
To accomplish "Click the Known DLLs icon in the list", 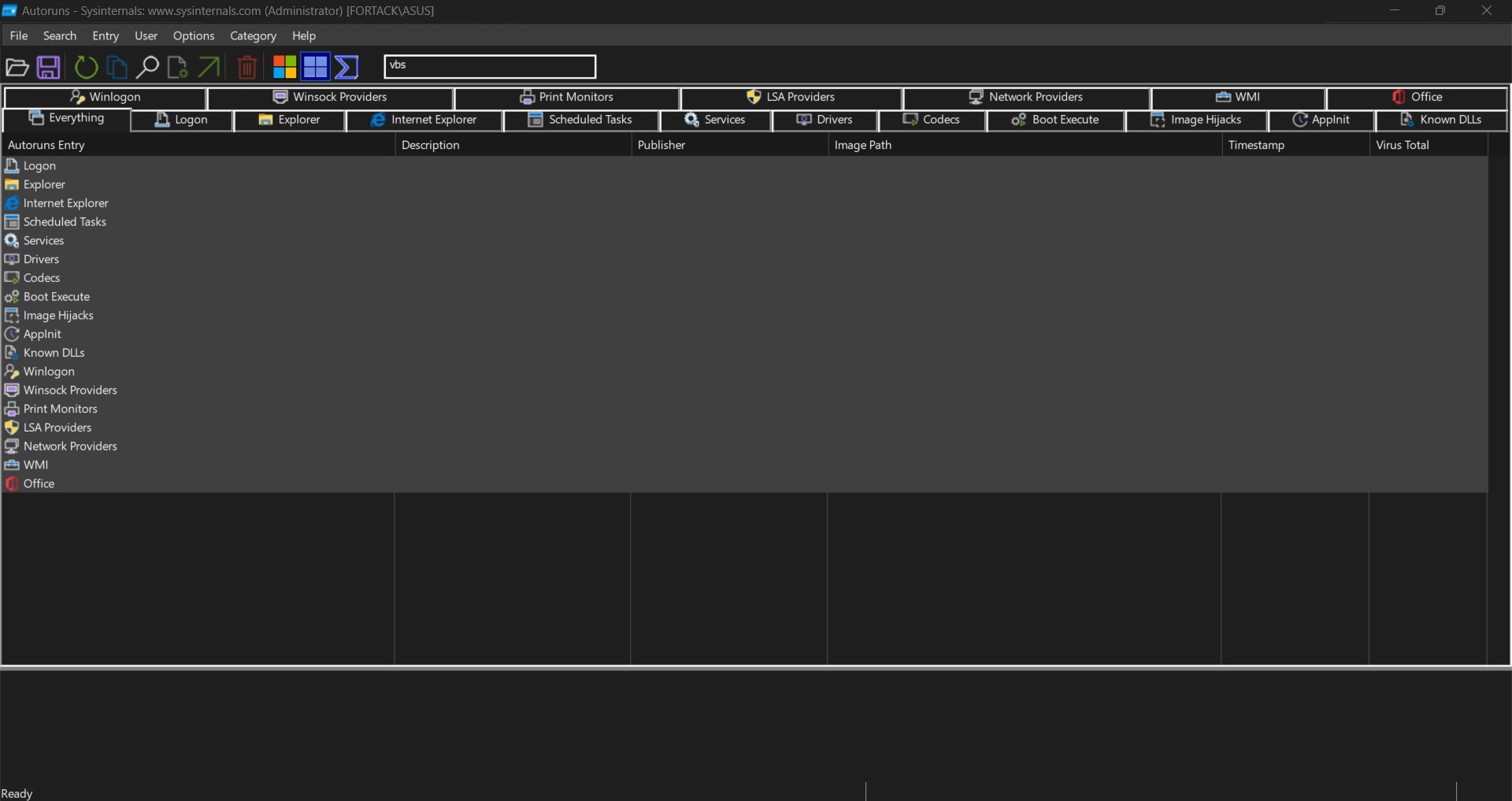I will 12,353.
